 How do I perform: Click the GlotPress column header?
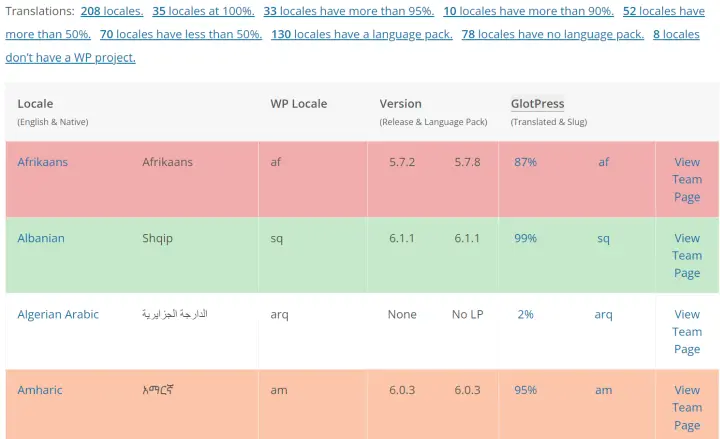[x=537, y=104]
